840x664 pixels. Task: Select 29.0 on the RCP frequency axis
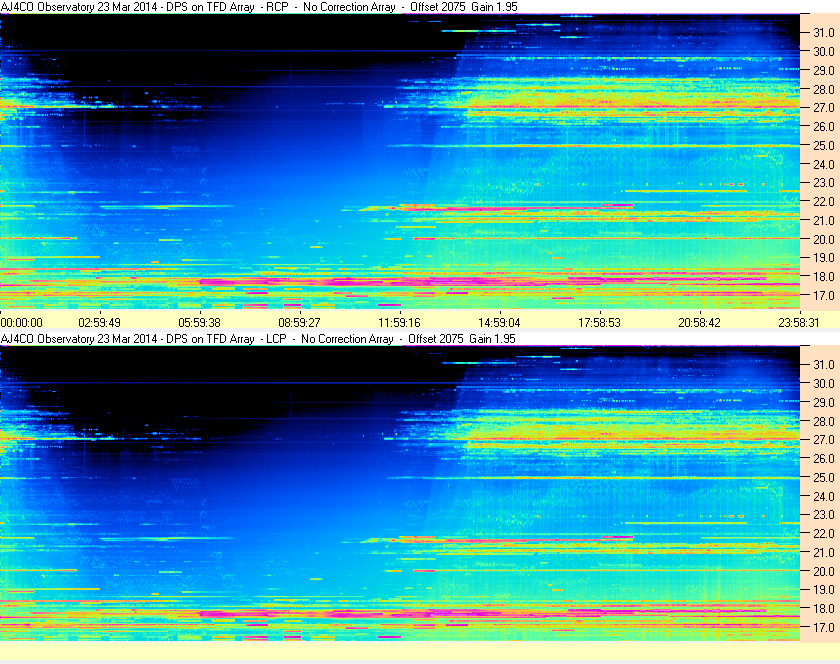[x=824, y=70]
